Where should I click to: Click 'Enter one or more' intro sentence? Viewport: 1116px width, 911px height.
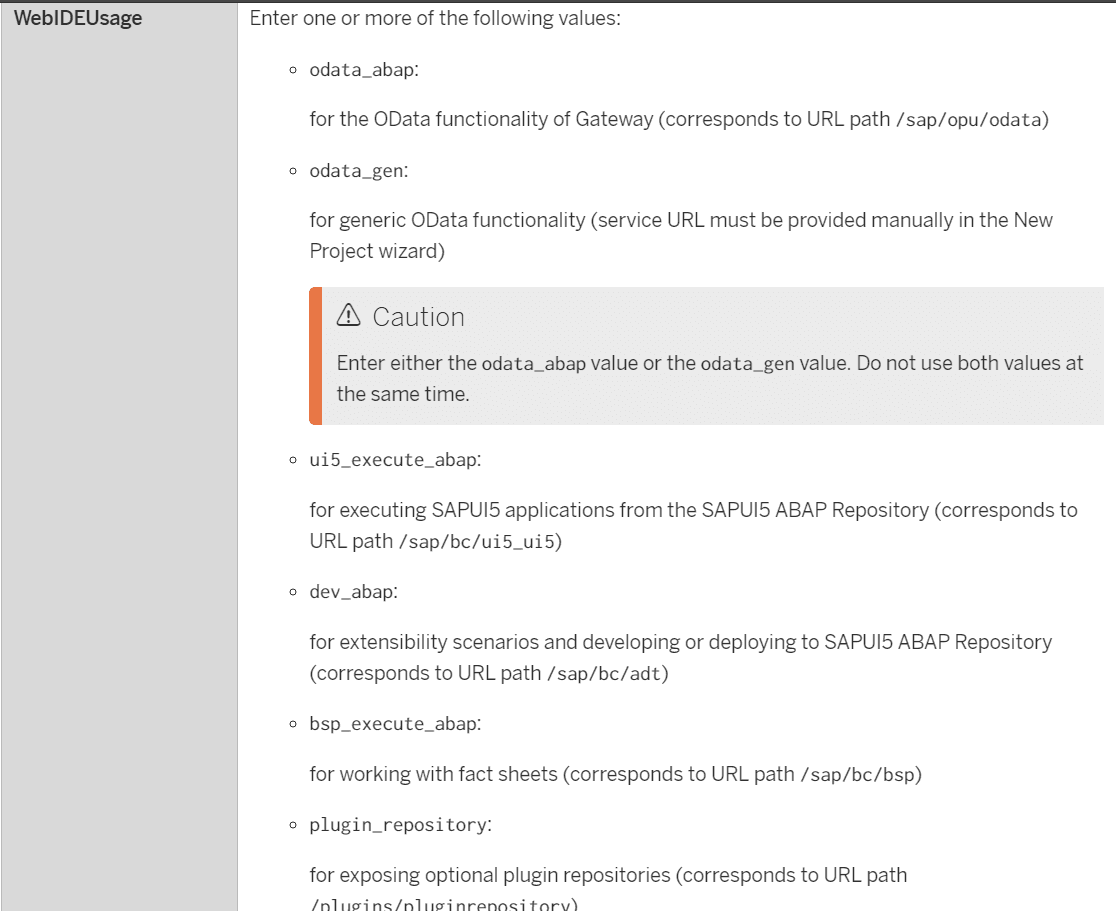(435, 18)
